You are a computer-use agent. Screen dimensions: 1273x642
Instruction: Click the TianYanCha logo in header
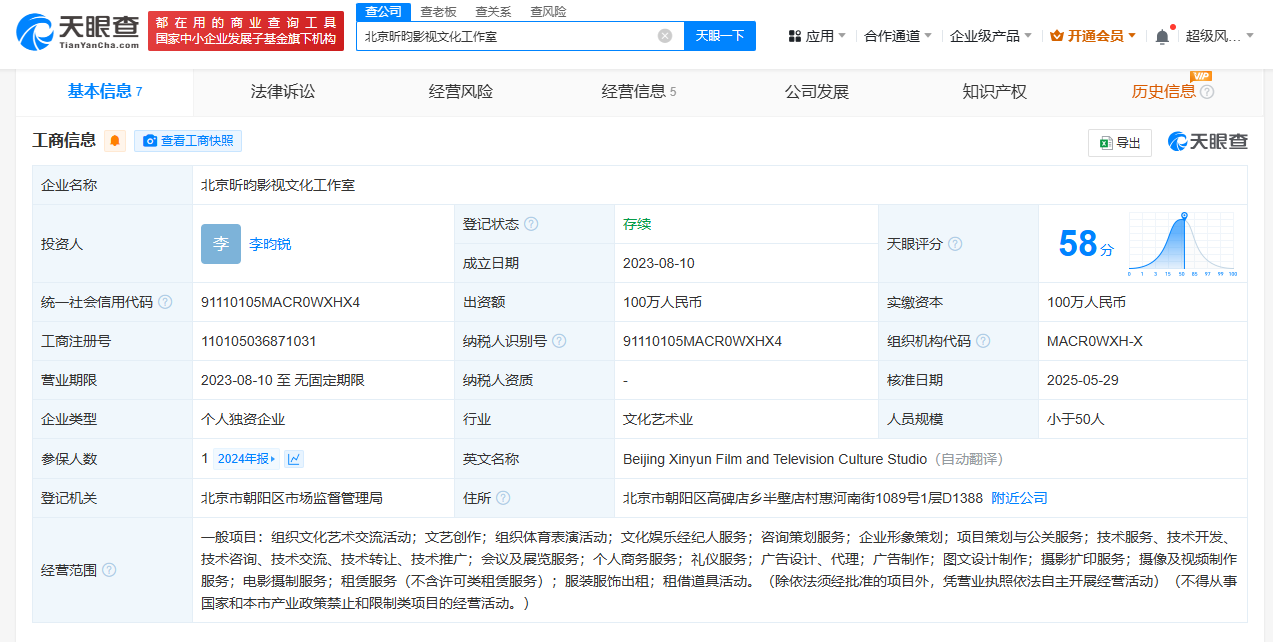point(78,31)
